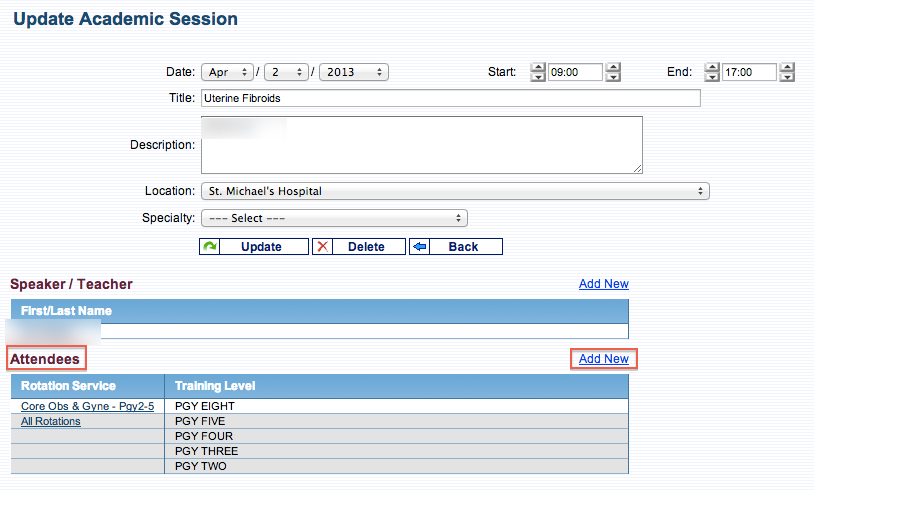
Task: Add new Attendees entry
Action: tap(604, 359)
